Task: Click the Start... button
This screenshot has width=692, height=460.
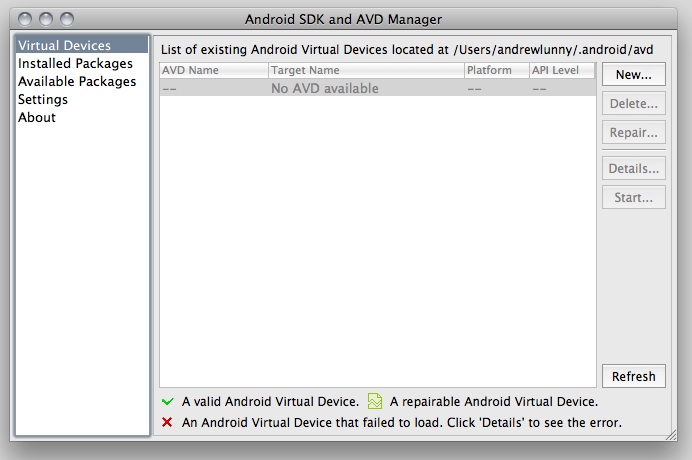Action: point(634,197)
